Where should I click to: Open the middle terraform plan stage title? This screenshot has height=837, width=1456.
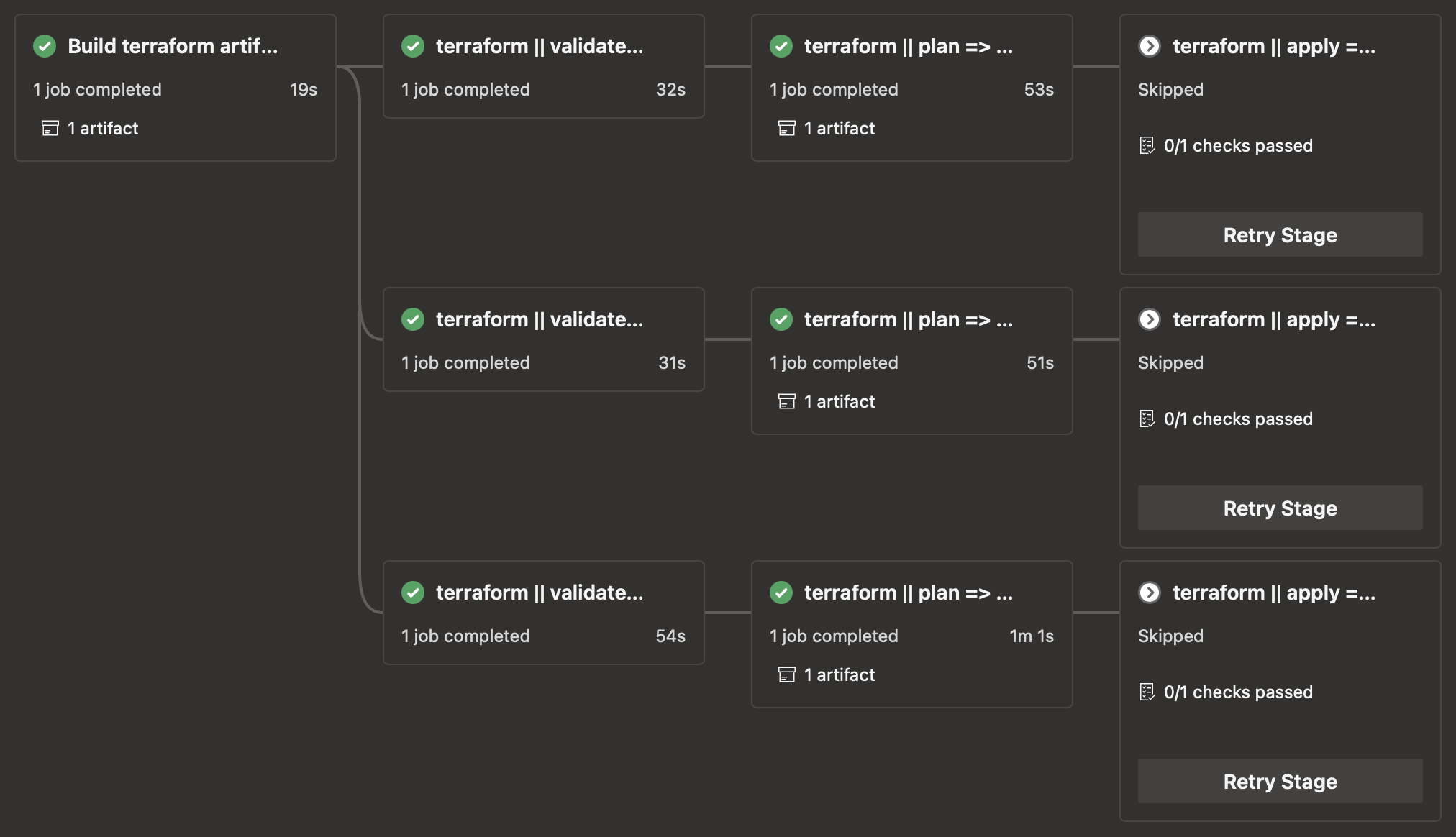point(908,320)
